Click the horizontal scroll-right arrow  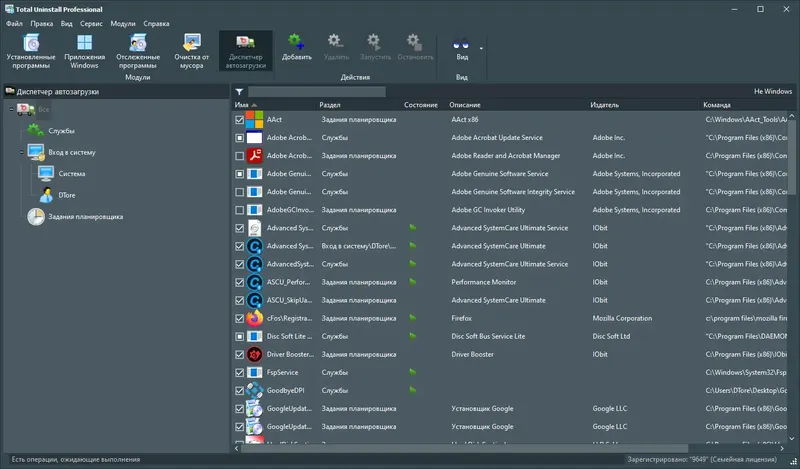pos(782,448)
